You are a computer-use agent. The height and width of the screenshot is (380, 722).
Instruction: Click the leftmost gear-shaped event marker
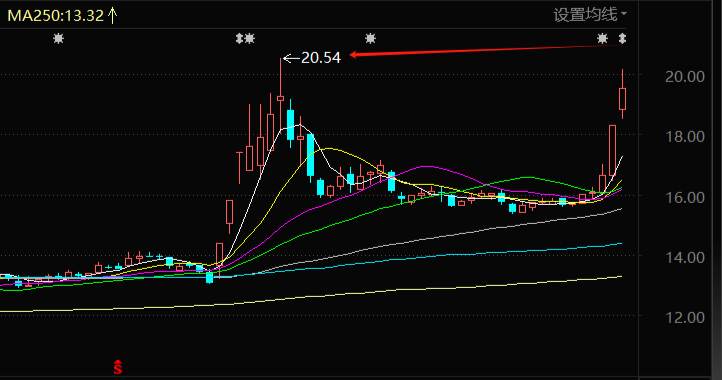tap(58, 39)
